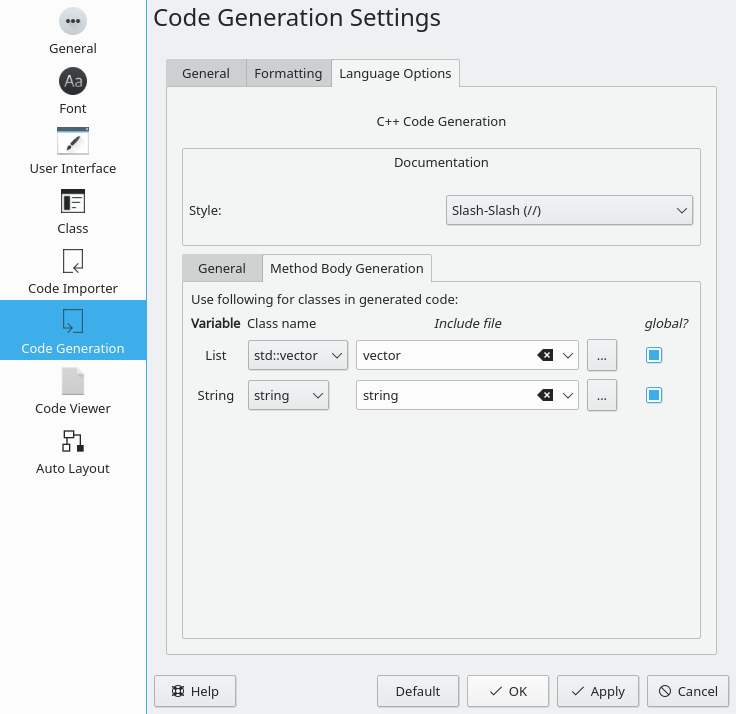This screenshot has height=714, width=736.
Task: Open the Auto Layout settings icon
Action: [x=73, y=441]
